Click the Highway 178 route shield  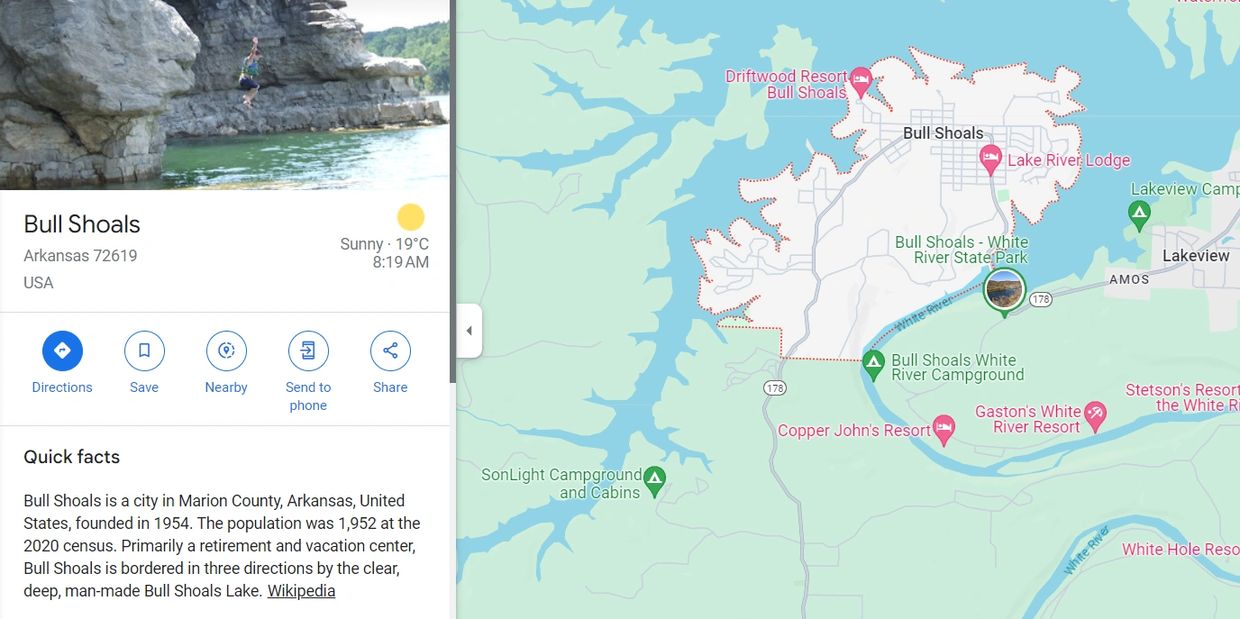tap(1040, 298)
